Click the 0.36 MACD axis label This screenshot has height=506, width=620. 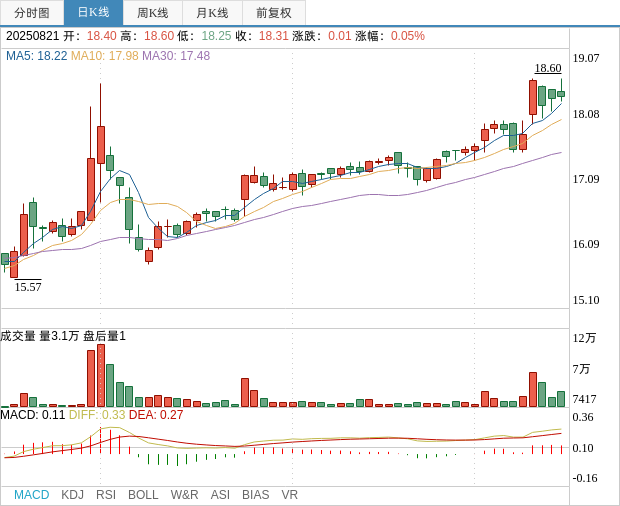pos(583,417)
